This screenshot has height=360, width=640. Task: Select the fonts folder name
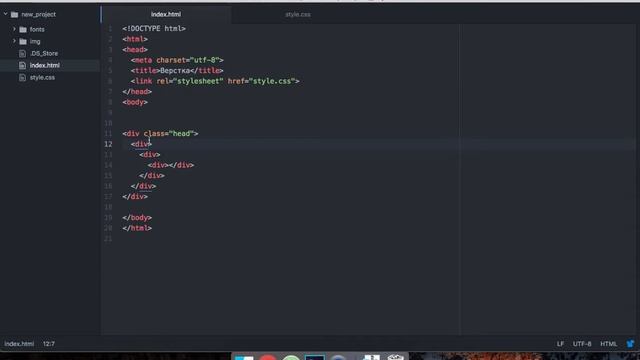(x=37, y=29)
